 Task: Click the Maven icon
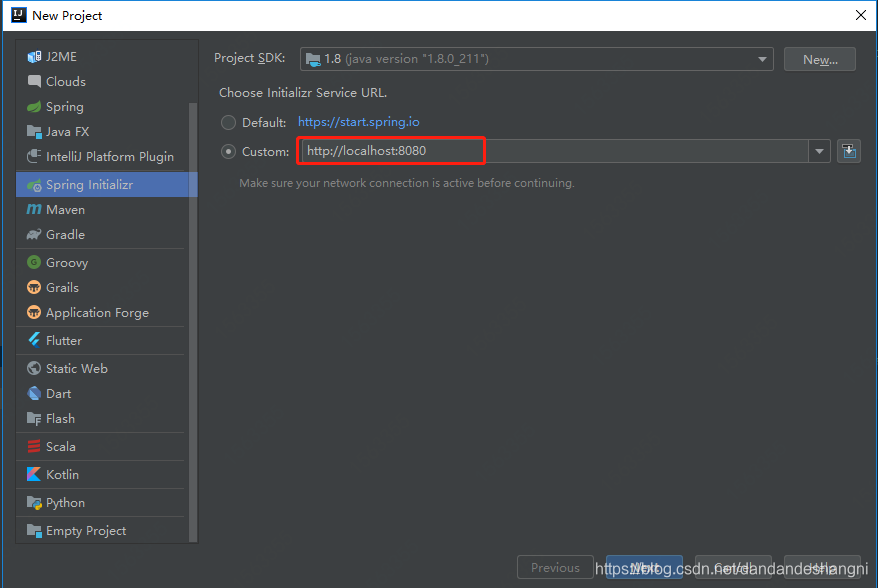pyautogui.click(x=34, y=209)
